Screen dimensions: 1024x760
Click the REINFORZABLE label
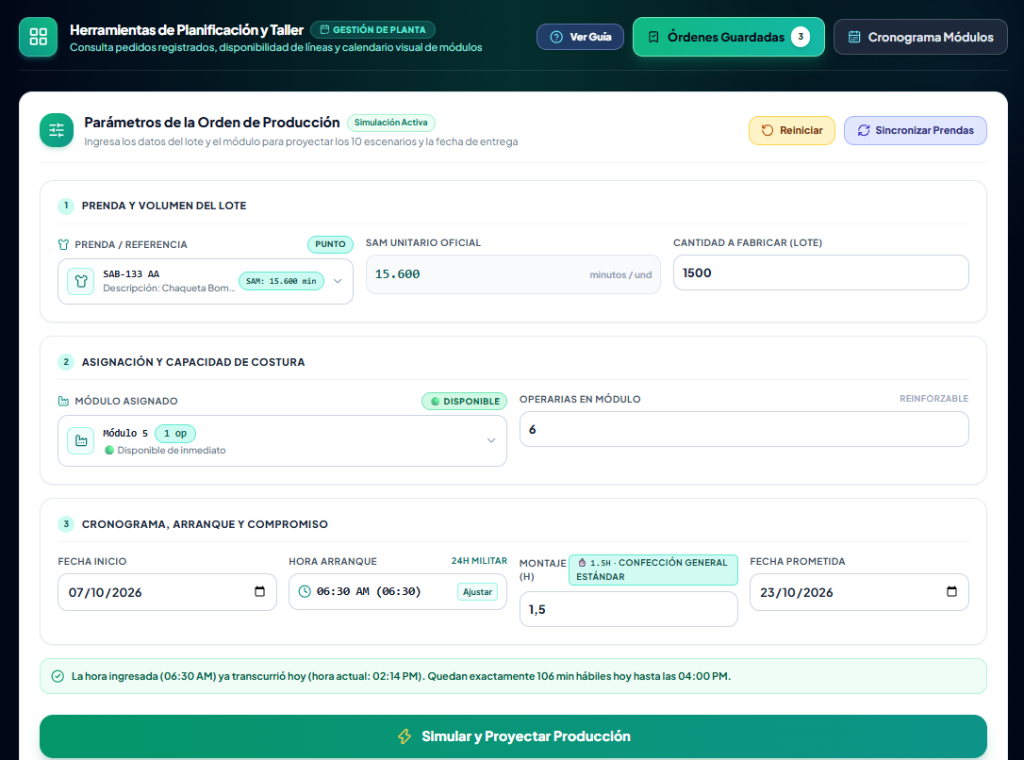pyautogui.click(x=934, y=398)
